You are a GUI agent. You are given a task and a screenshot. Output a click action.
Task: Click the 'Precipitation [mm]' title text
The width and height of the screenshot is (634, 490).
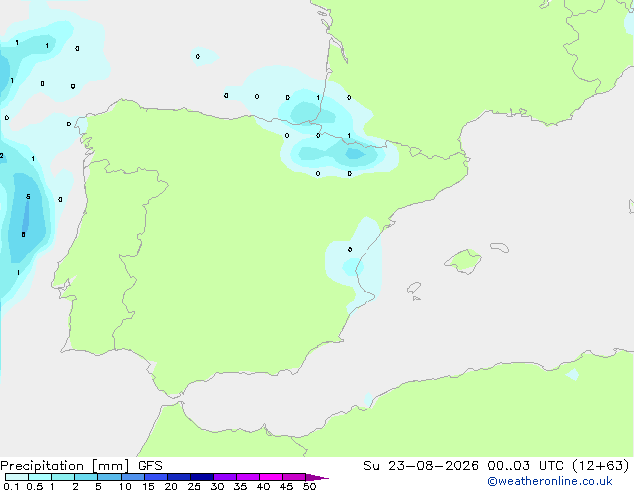point(65,466)
